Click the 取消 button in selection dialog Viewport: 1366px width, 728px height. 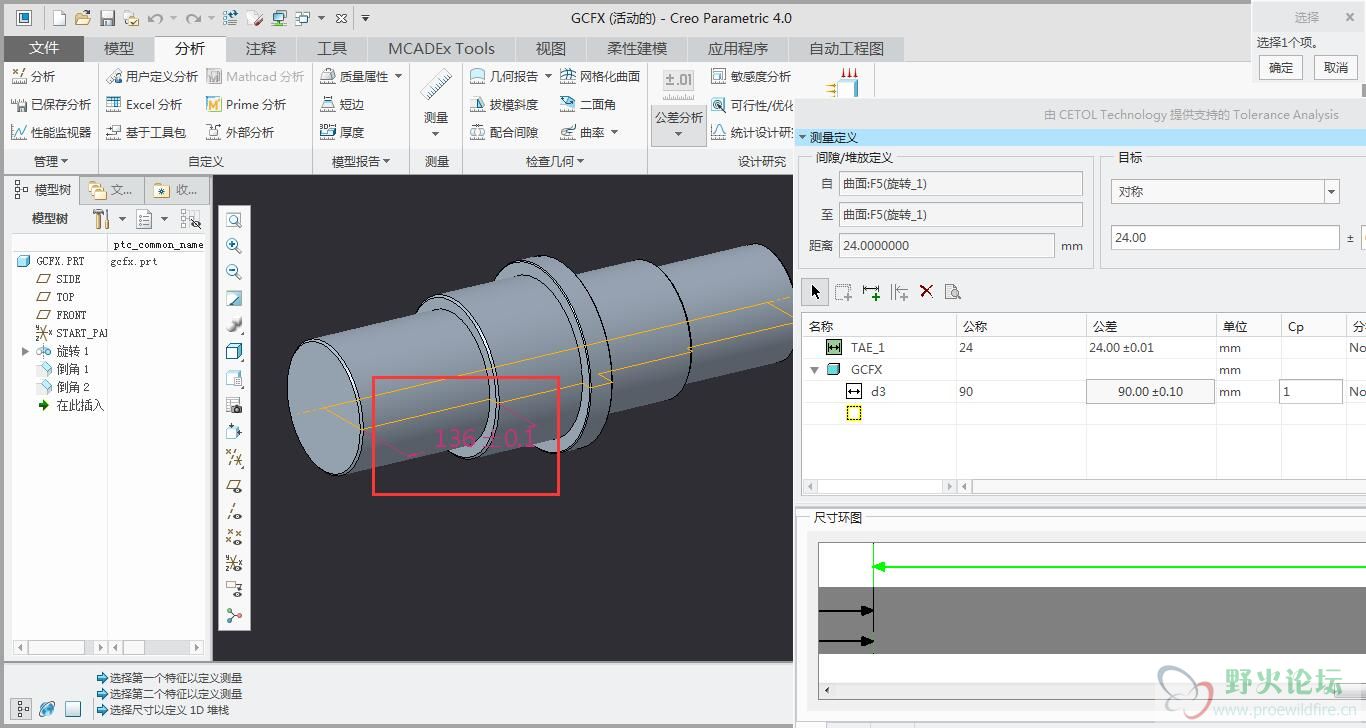1335,68
